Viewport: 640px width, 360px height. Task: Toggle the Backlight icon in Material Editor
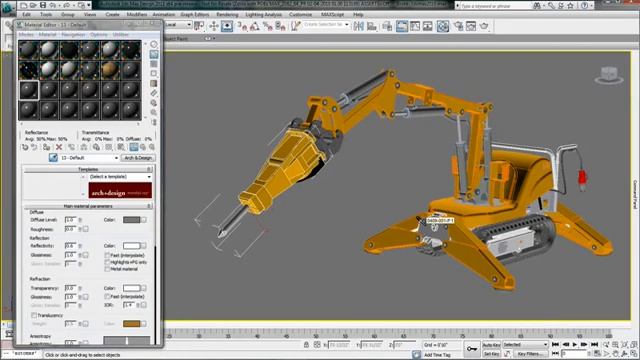[x=154, y=54]
